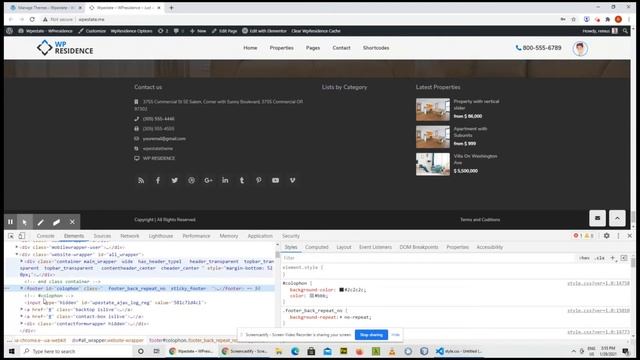Viewport: 640px width, 360px height.
Task: Open a new browser tab
Action: coord(171,8)
